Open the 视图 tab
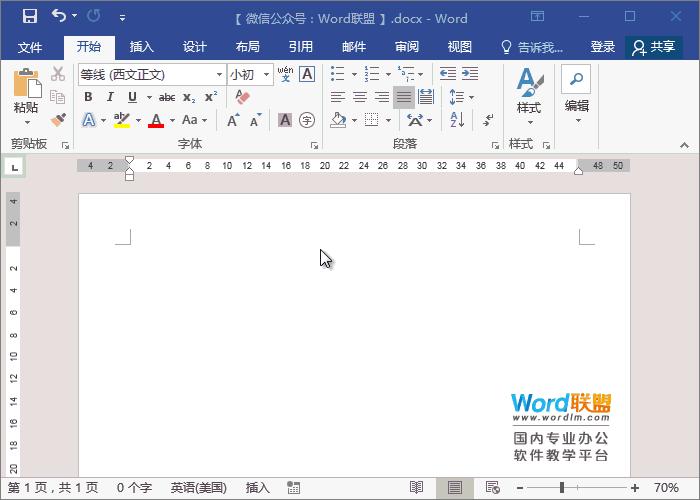The image size is (700, 500). [460, 47]
